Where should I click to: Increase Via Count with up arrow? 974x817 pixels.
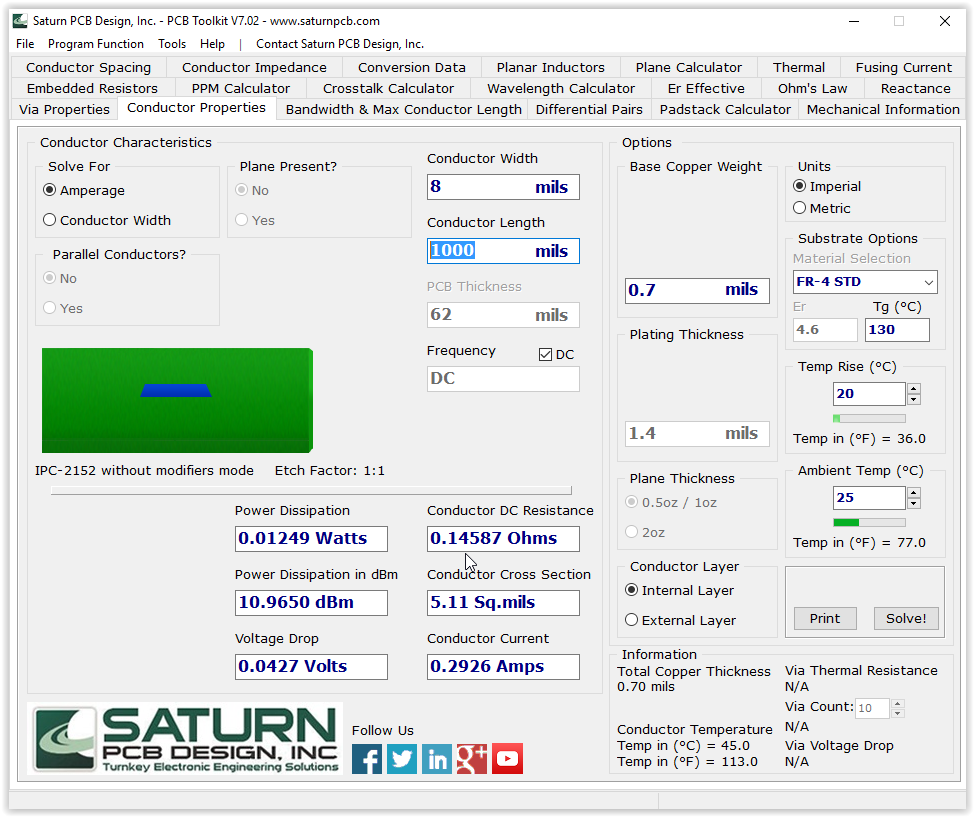click(898, 704)
